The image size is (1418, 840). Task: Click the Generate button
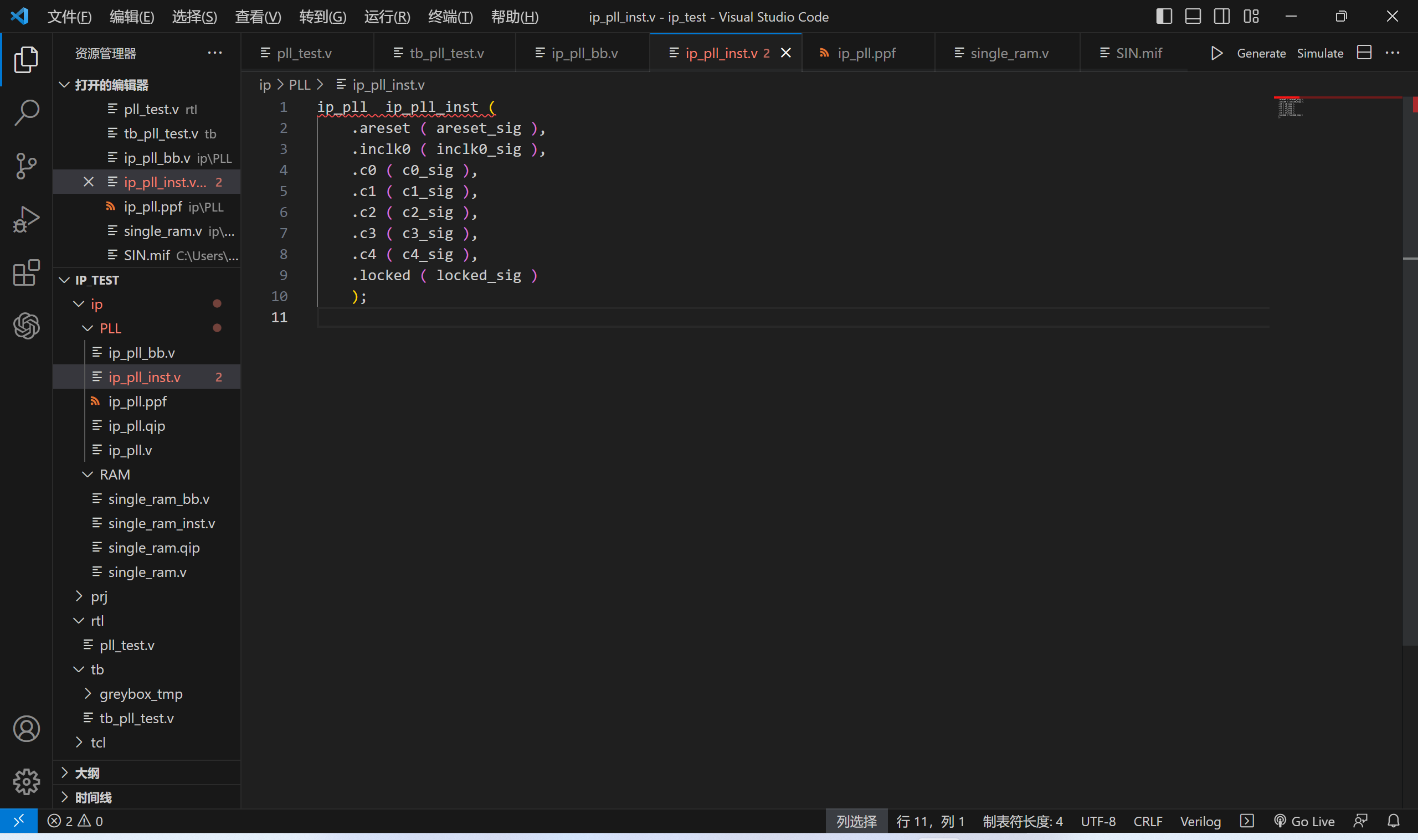pyautogui.click(x=1261, y=53)
